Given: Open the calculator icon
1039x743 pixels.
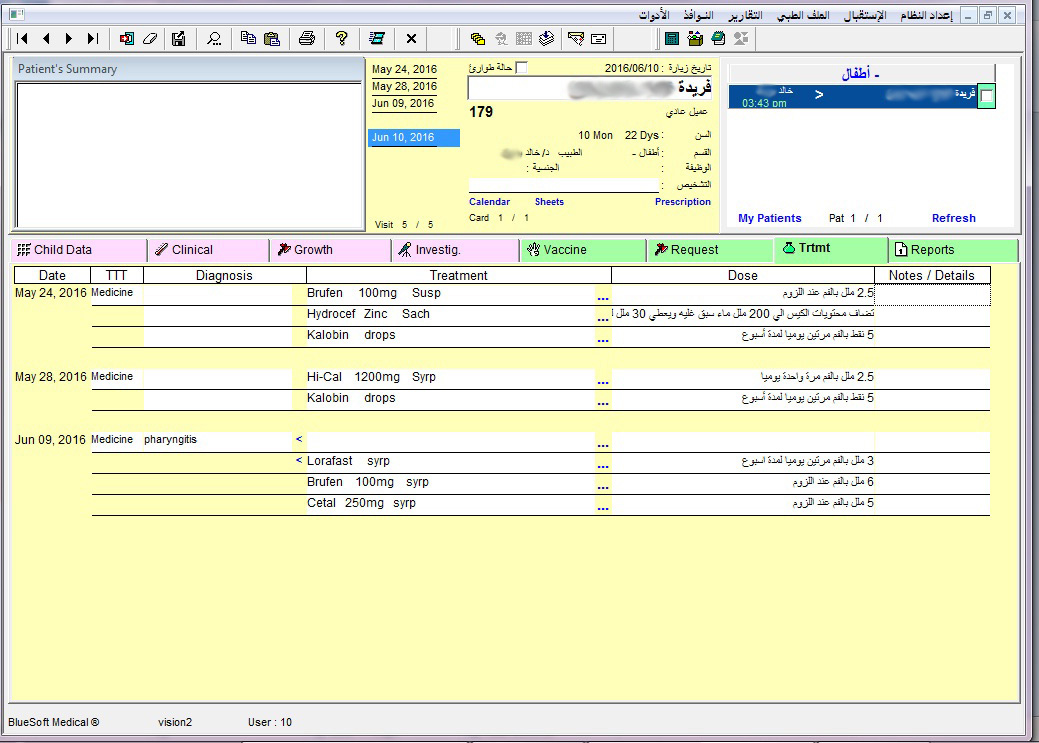Looking at the screenshot, I should [x=672, y=38].
